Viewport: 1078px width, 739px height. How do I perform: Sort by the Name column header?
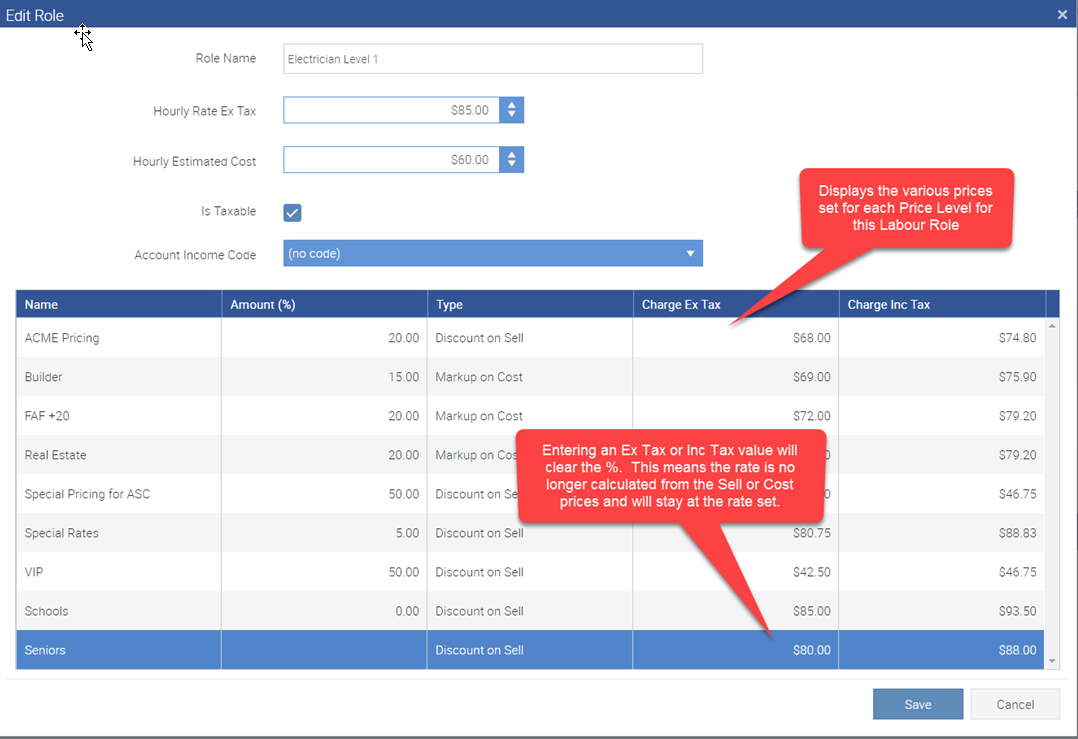pos(118,305)
